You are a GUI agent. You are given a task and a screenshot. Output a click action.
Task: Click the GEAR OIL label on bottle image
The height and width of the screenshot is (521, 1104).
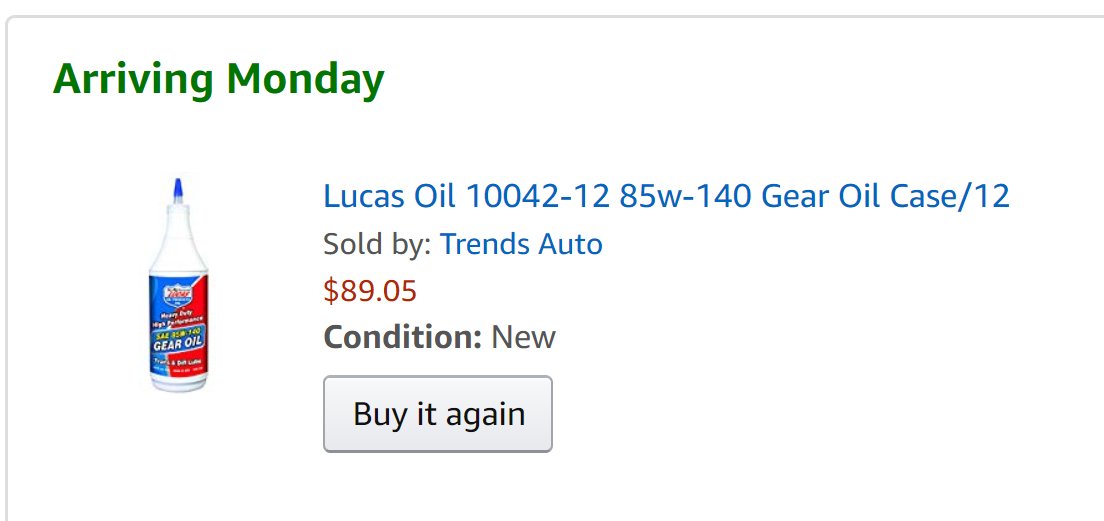coord(179,344)
